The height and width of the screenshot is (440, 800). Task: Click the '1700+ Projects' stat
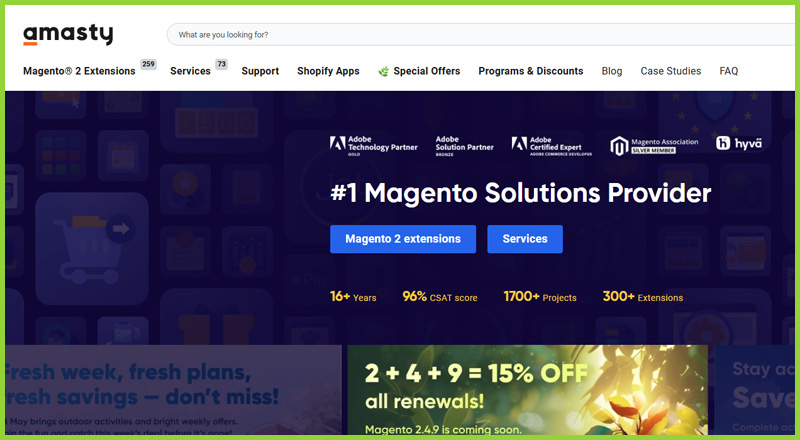pyautogui.click(x=540, y=297)
